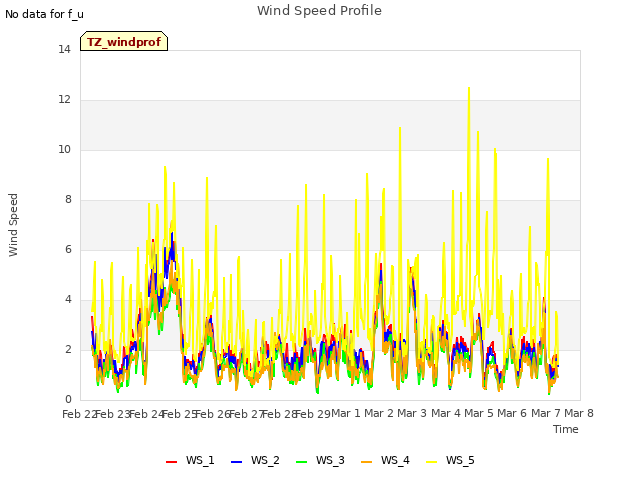Click the Mar 4 x-axis label
This screenshot has width=640, height=480.
[x=446, y=413]
